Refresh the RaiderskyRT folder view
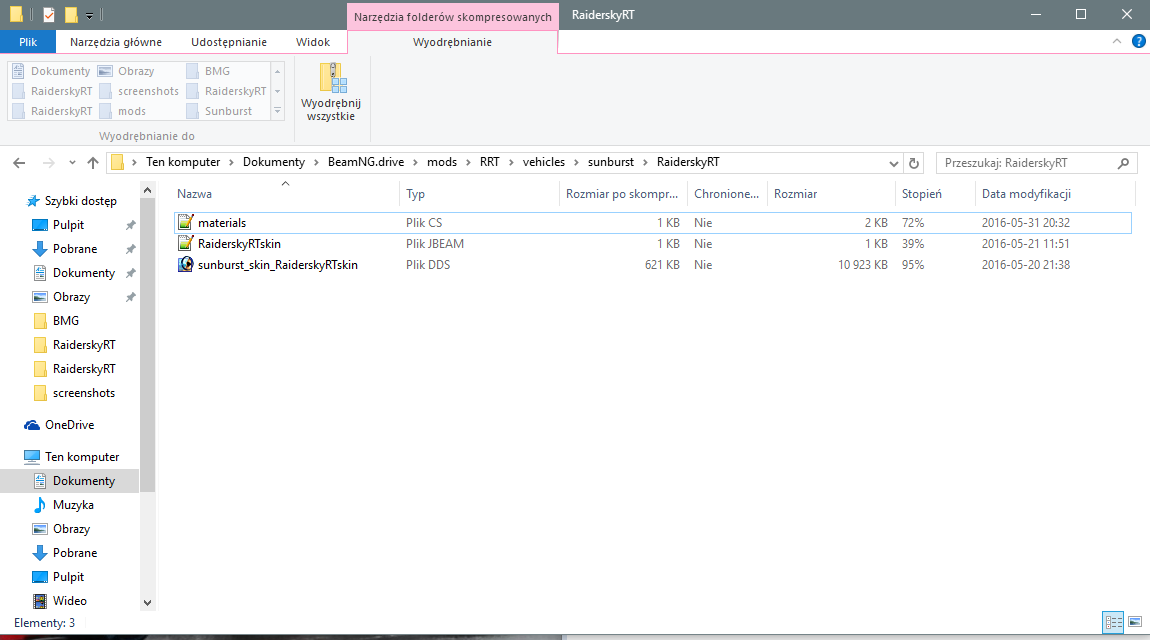The image size is (1150, 640). (x=914, y=163)
